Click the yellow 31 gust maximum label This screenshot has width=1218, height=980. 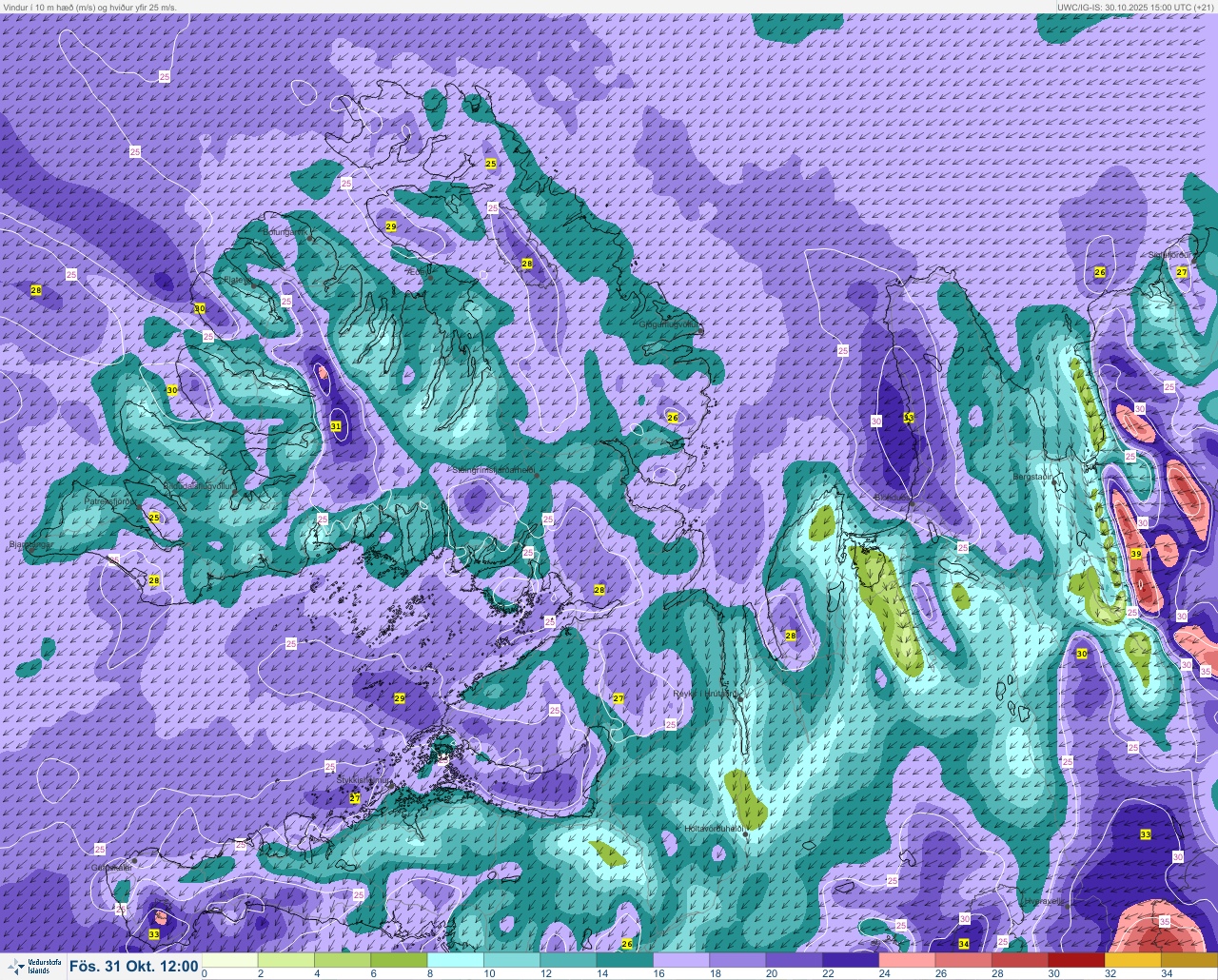(336, 425)
